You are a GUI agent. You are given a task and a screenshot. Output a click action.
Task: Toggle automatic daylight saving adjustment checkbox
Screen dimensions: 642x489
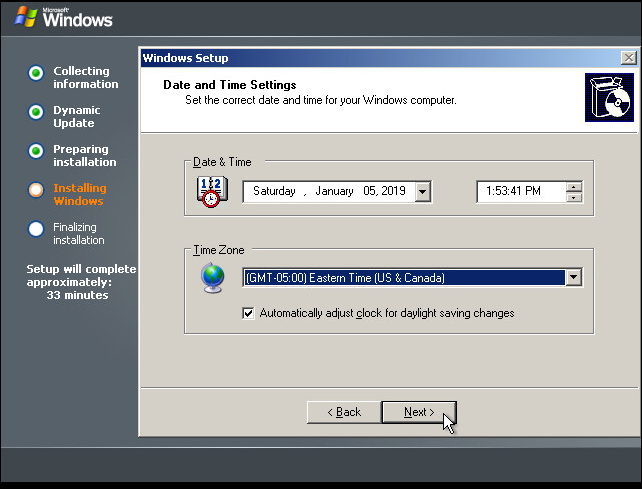click(x=248, y=313)
